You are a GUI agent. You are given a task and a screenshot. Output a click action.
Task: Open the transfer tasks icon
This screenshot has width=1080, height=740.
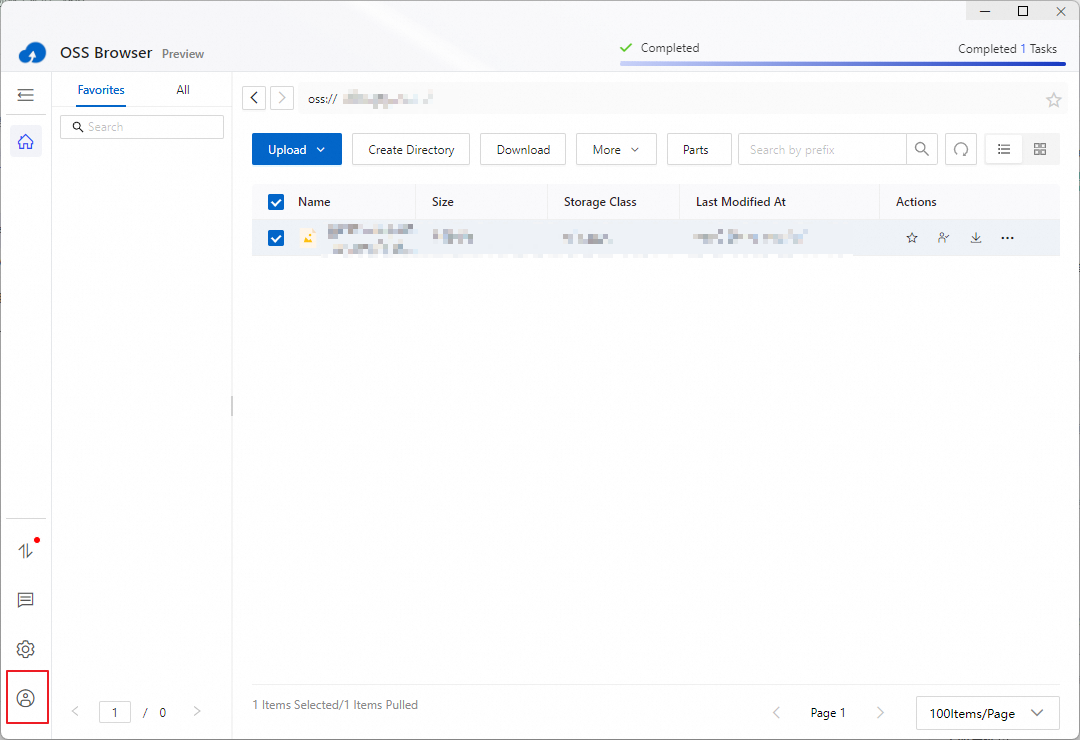click(x=26, y=551)
